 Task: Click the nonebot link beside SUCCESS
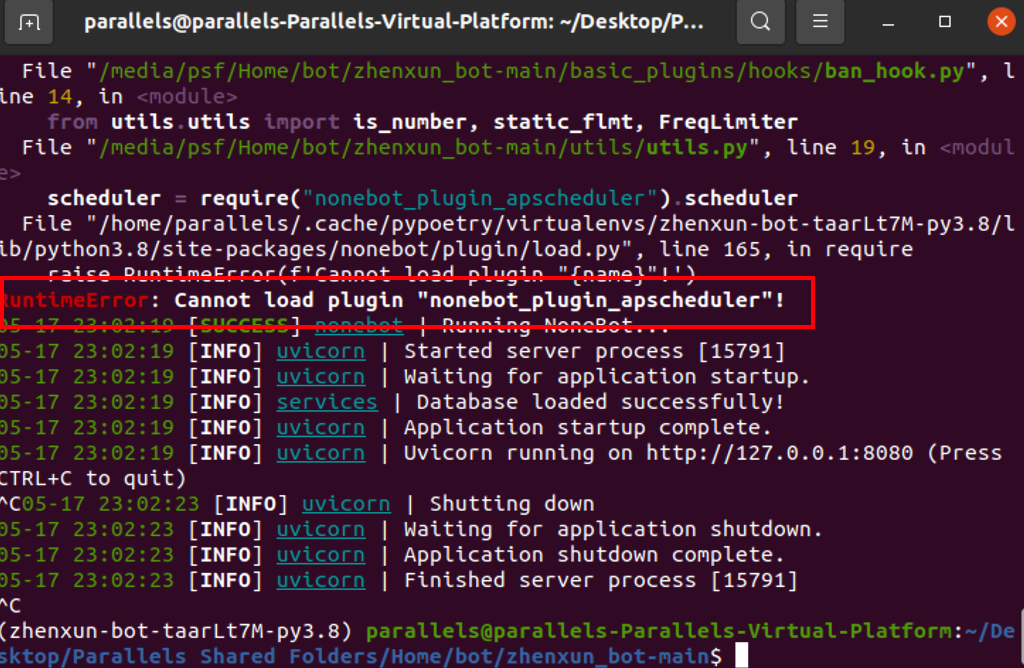pyautogui.click(x=359, y=325)
